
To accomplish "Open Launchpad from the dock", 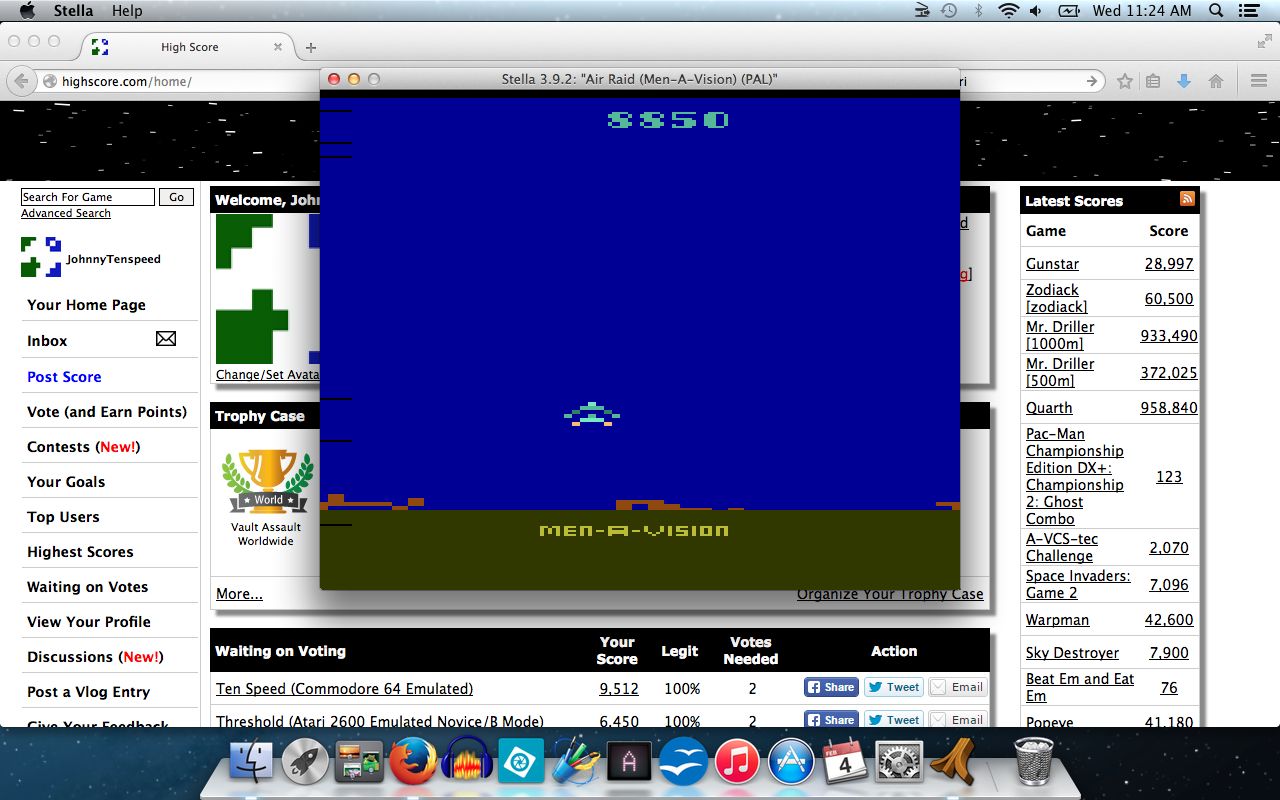I will (305, 764).
